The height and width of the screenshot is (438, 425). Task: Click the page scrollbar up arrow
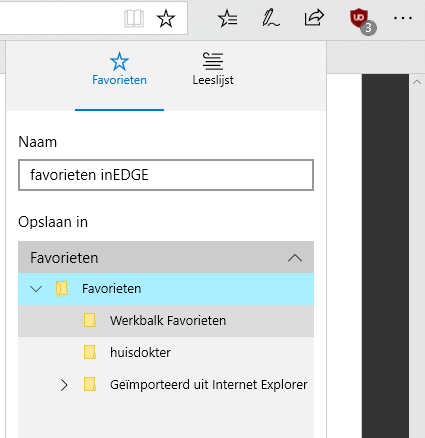pyautogui.click(x=417, y=82)
